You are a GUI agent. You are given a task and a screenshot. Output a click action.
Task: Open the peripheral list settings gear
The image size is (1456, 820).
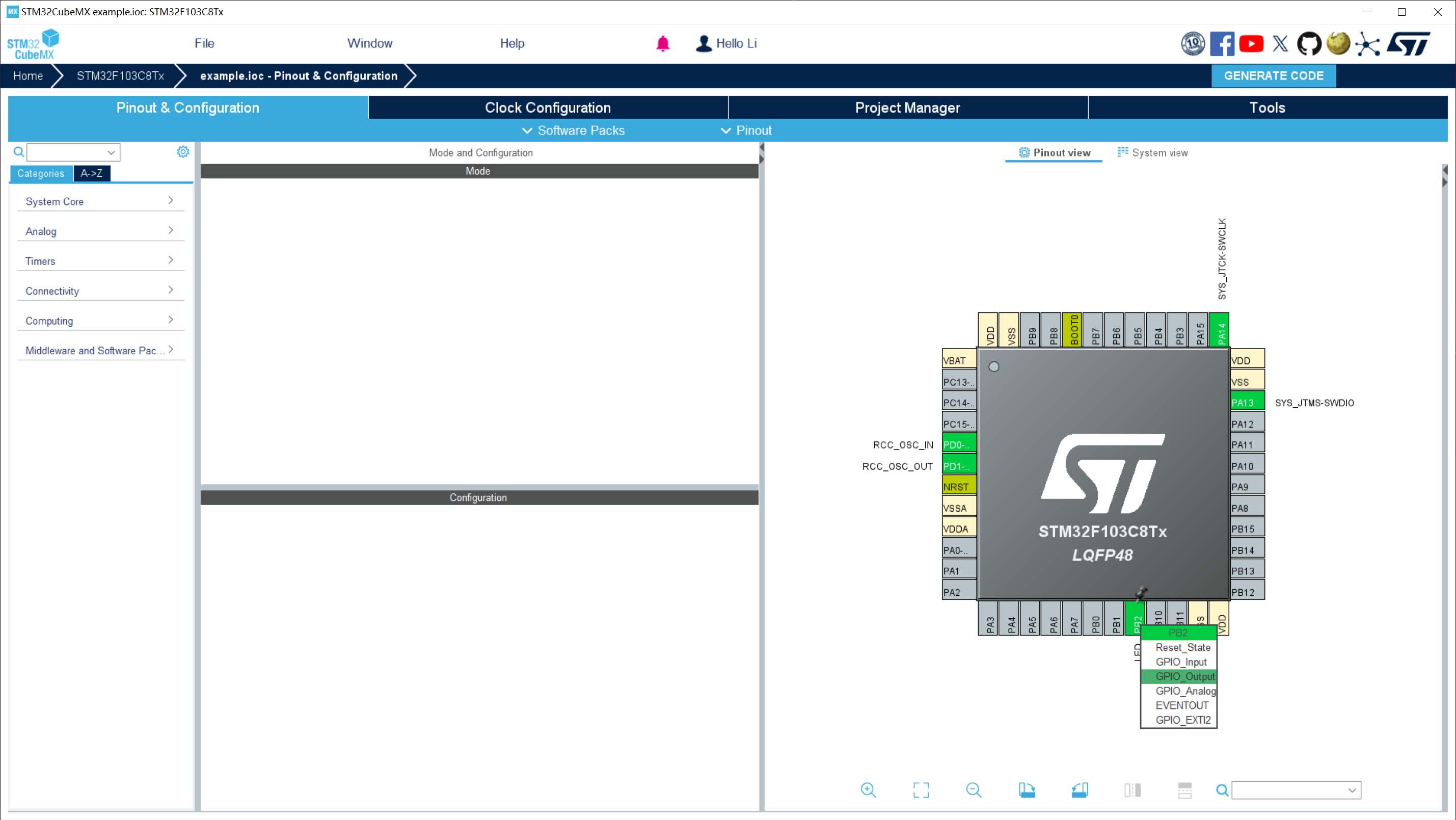182,151
